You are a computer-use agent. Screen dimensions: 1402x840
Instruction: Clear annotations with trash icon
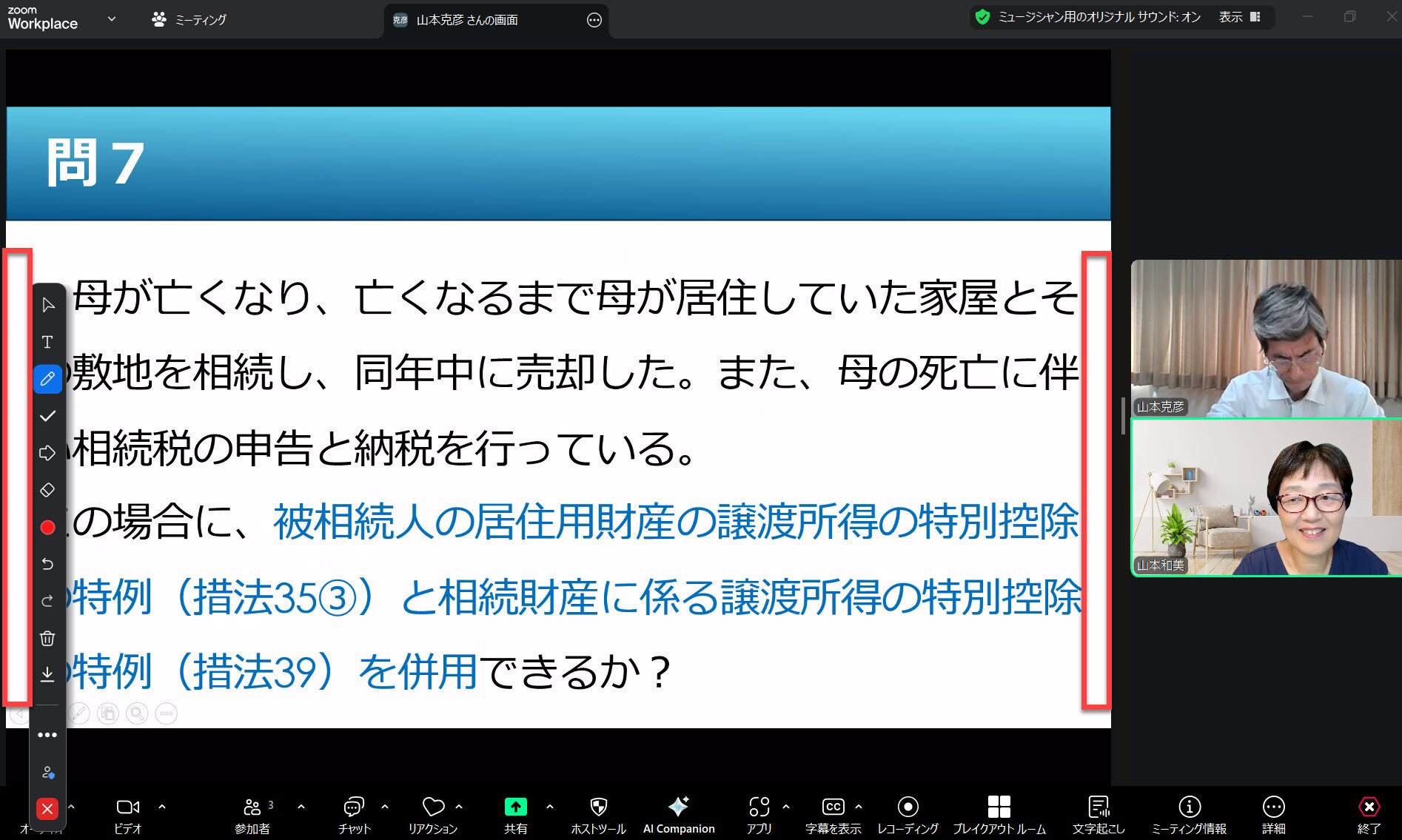(47, 638)
